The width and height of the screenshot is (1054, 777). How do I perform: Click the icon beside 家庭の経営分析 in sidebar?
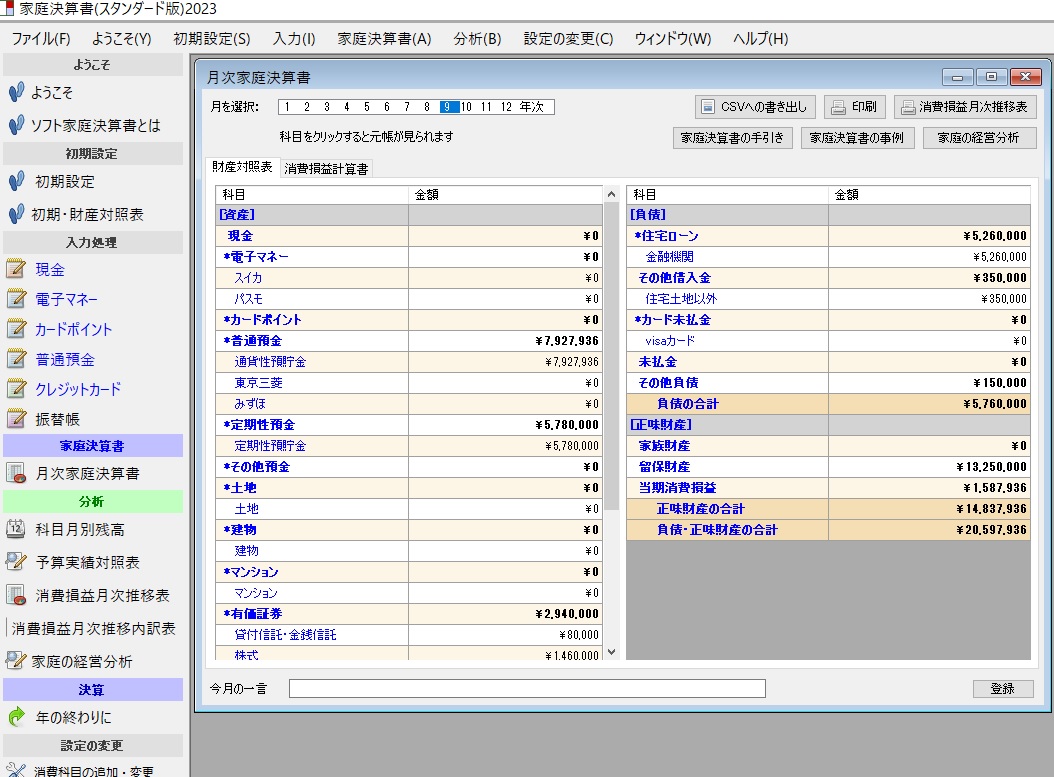pos(16,661)
